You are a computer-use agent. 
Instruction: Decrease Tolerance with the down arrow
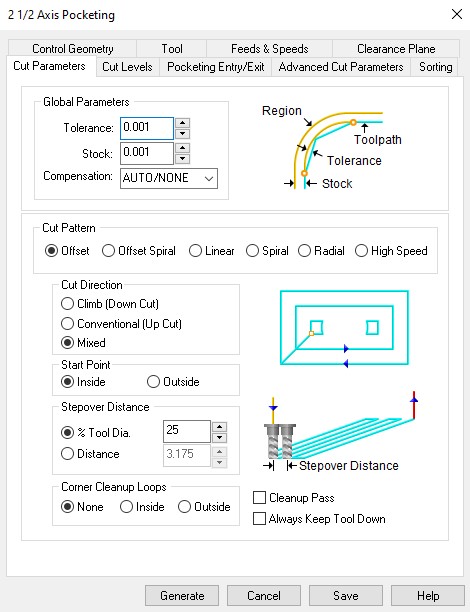(x=182, y=133)
